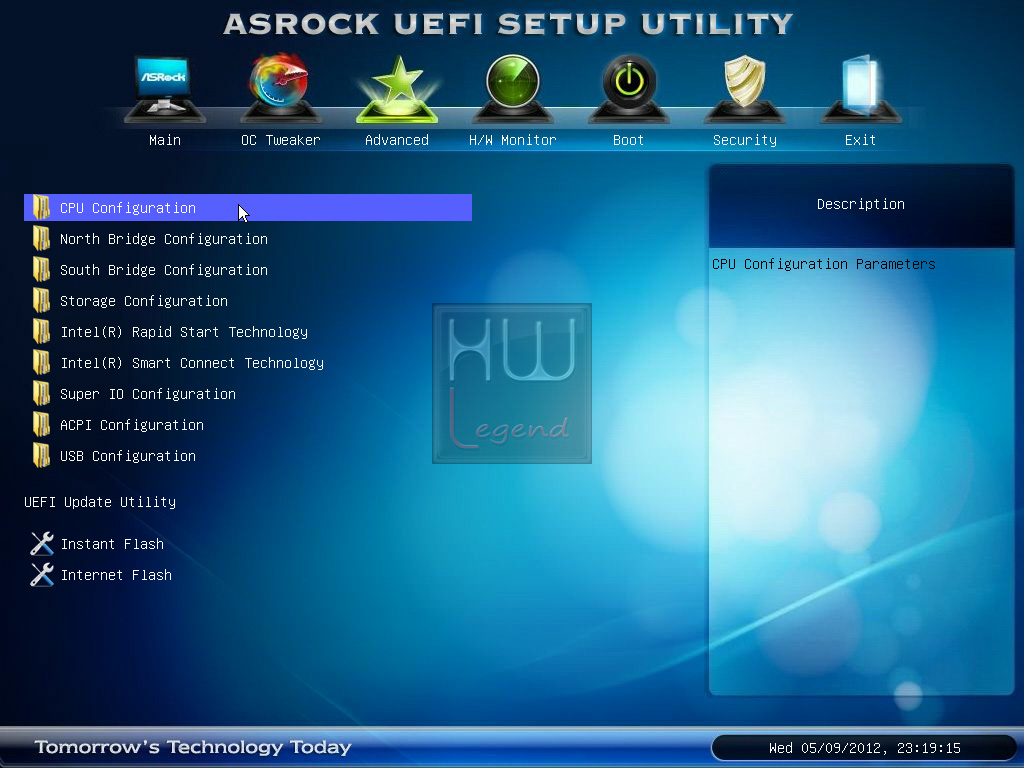This screenshot has width=1024, height=768.
Task: Click the Description panel header
Action: pos(861,204)
